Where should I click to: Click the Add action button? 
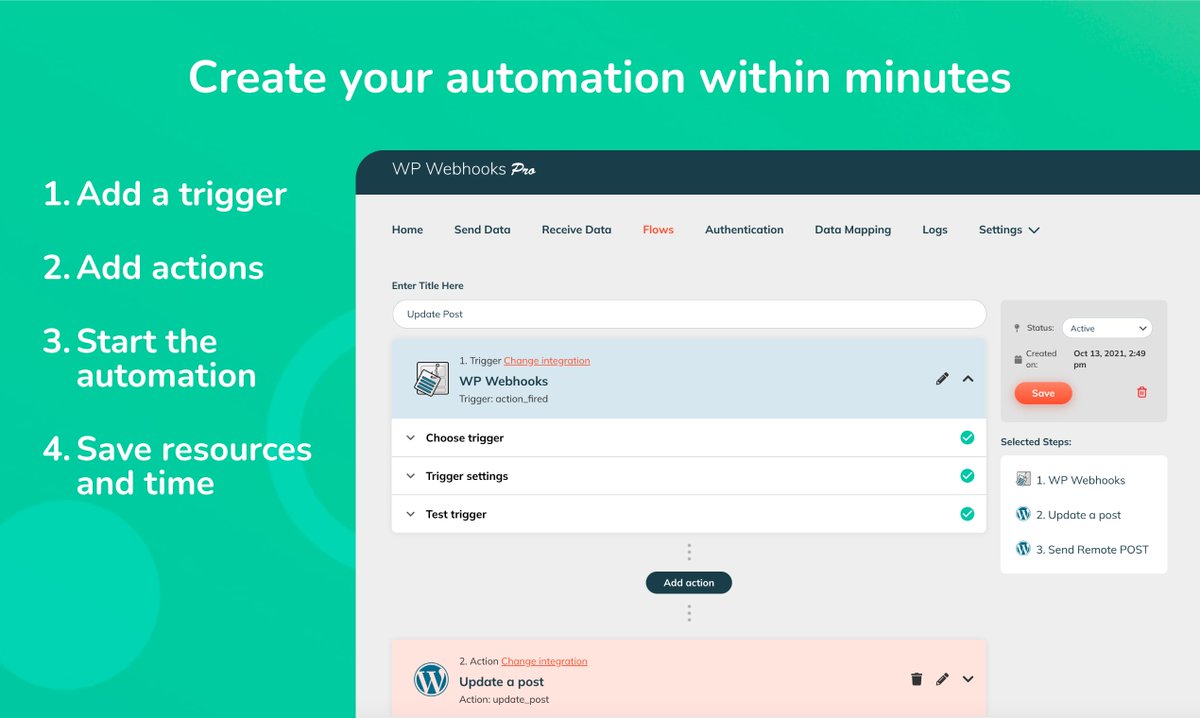point(689,582)
